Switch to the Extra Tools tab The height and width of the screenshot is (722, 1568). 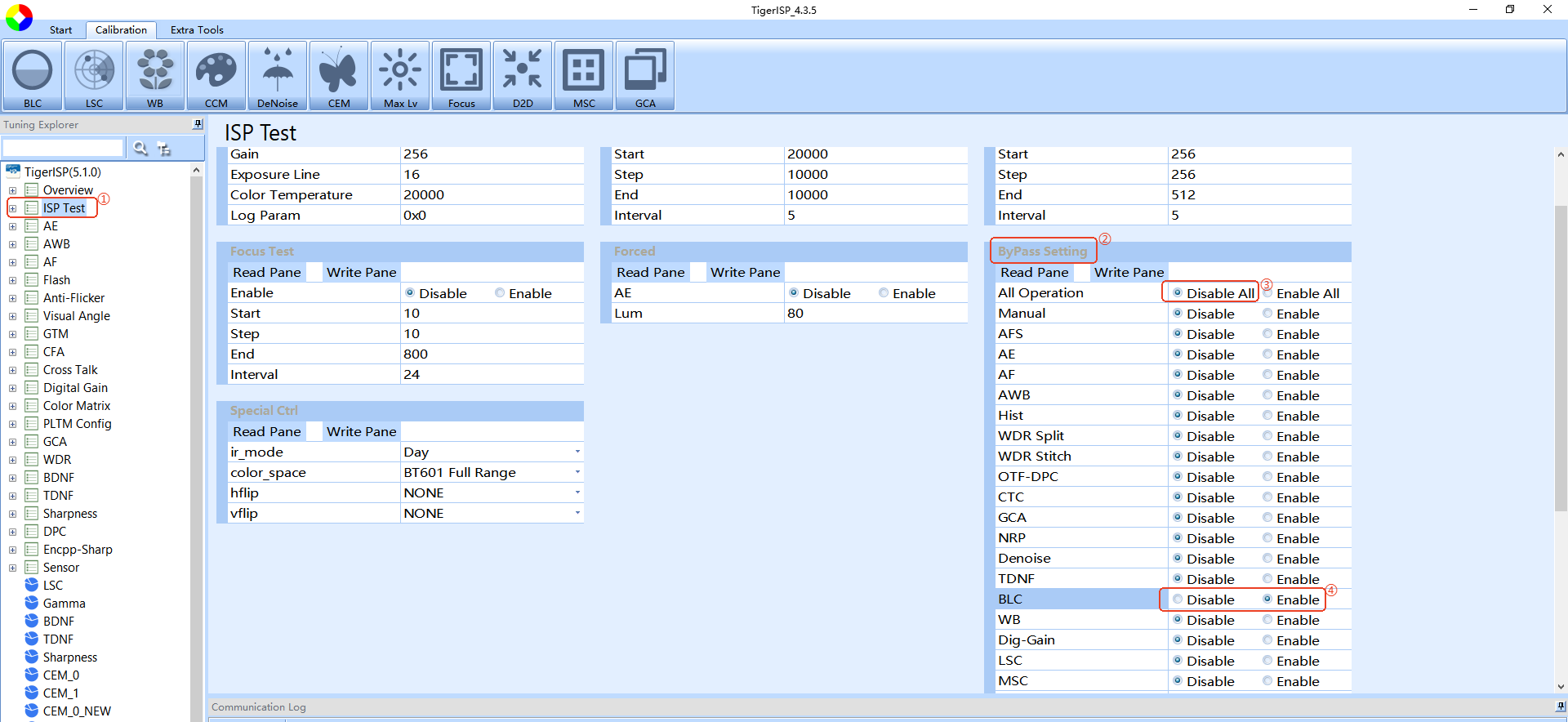click(197, 30)
